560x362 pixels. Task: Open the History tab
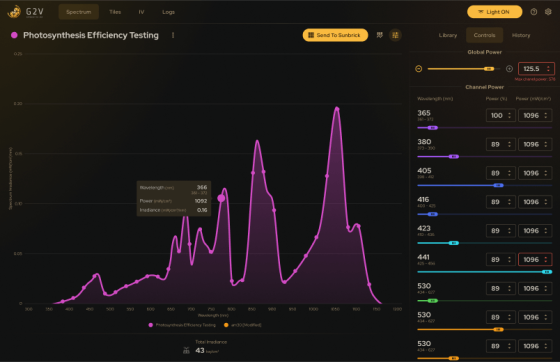click(521, 35)
